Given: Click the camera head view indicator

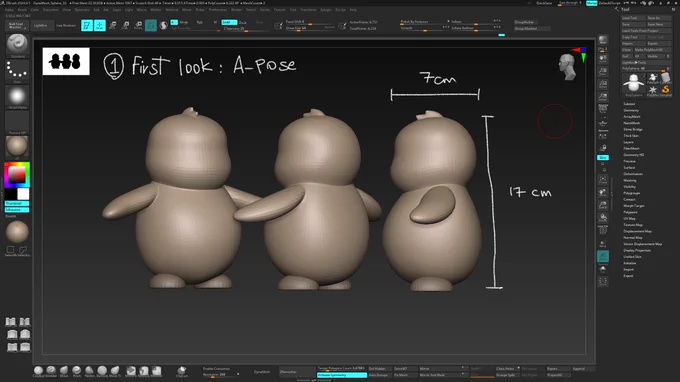Looking at the screenshot, I should point(568,67).
